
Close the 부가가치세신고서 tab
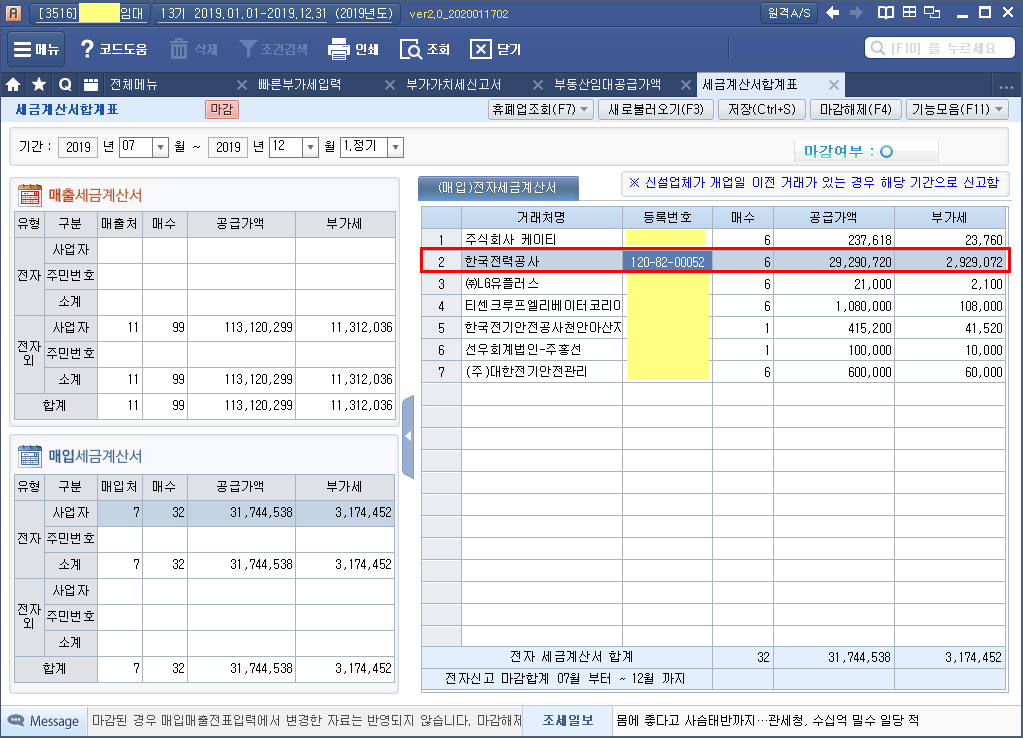tap(538, 85)
